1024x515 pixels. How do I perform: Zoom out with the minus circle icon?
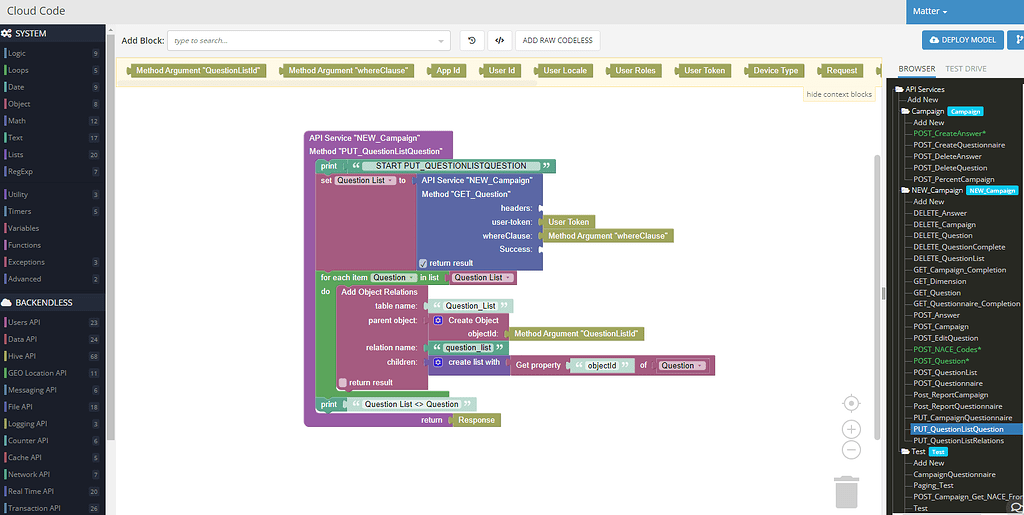coord(851,450)
